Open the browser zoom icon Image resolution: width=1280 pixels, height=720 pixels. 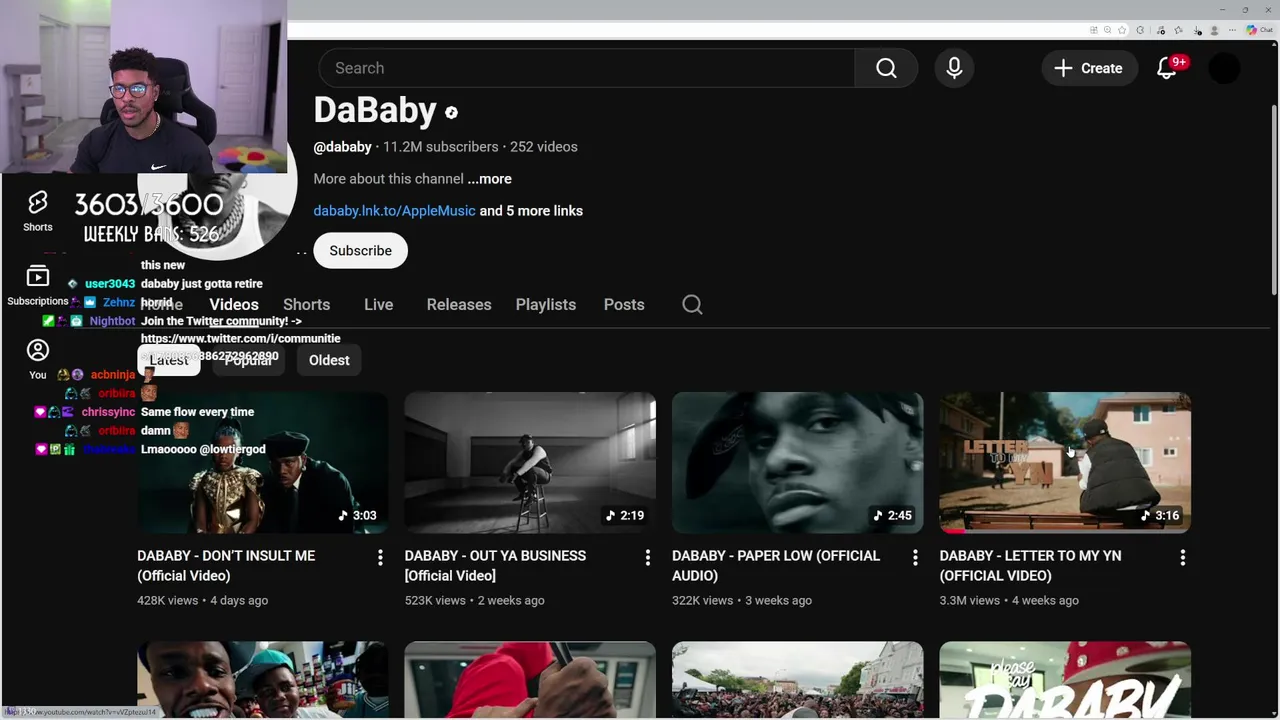[1108, 30]
